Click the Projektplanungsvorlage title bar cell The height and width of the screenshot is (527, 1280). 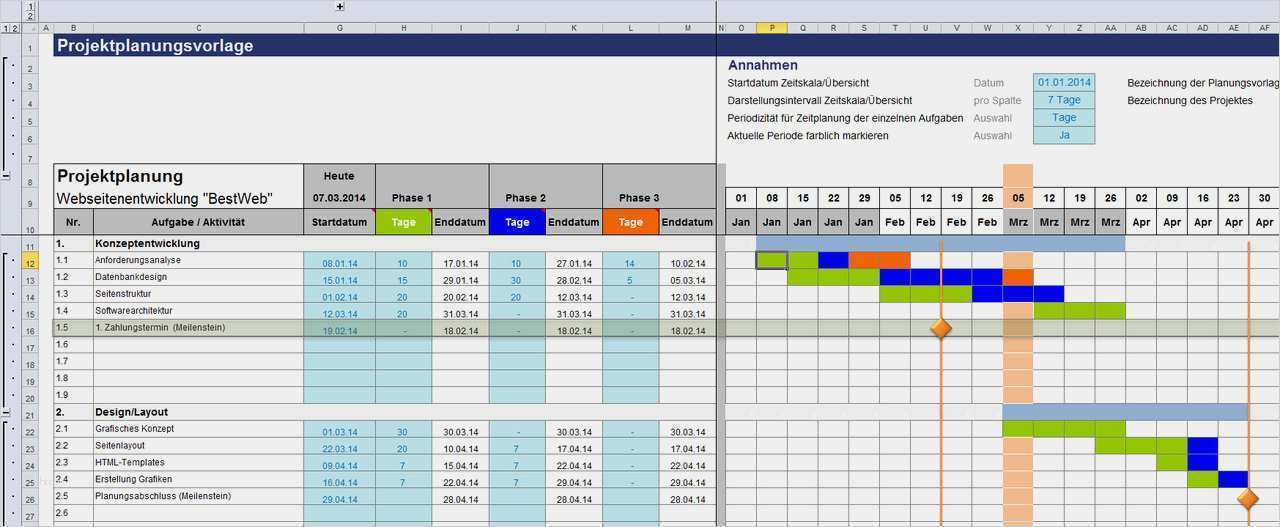(x=385, y=46)
